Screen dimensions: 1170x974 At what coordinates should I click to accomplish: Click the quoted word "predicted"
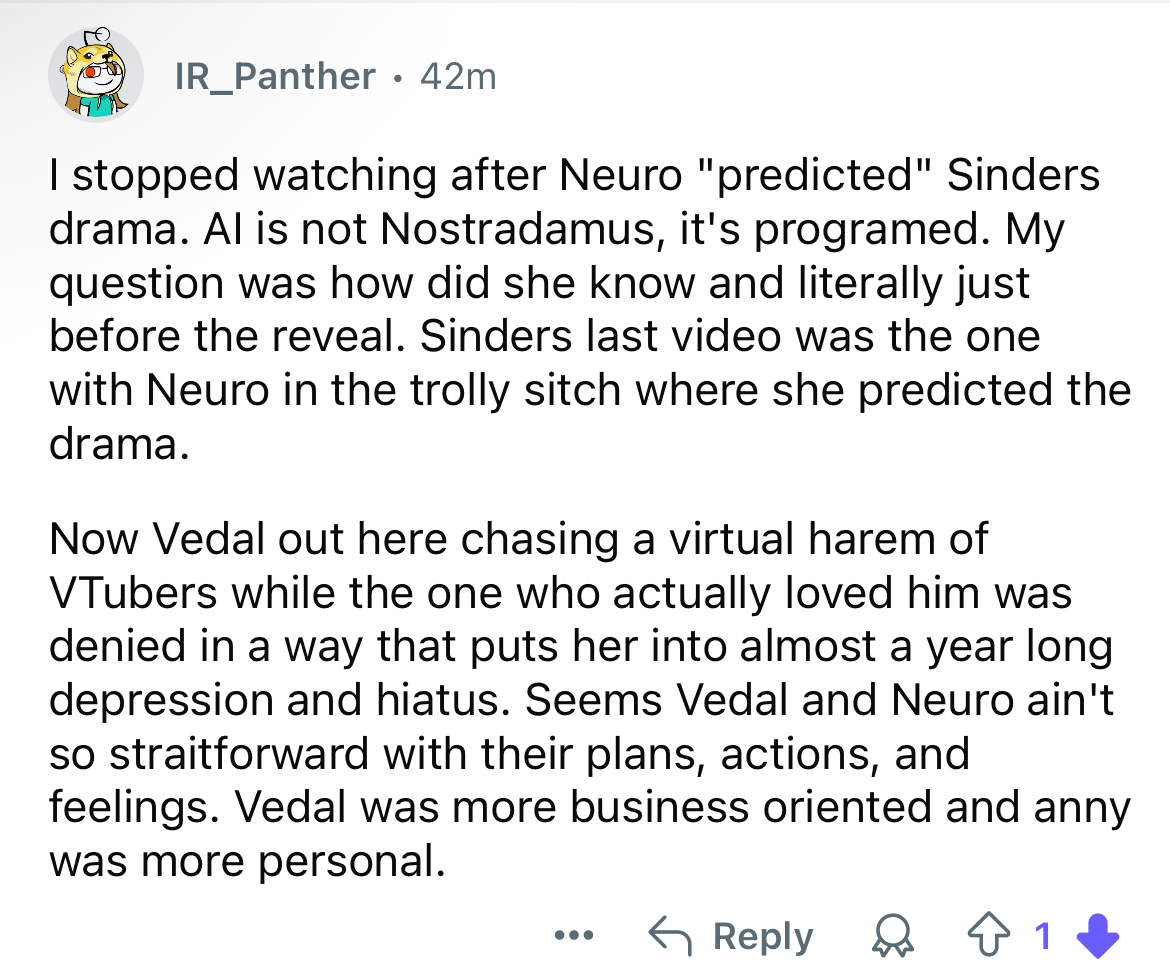click(x=794, y=176)
